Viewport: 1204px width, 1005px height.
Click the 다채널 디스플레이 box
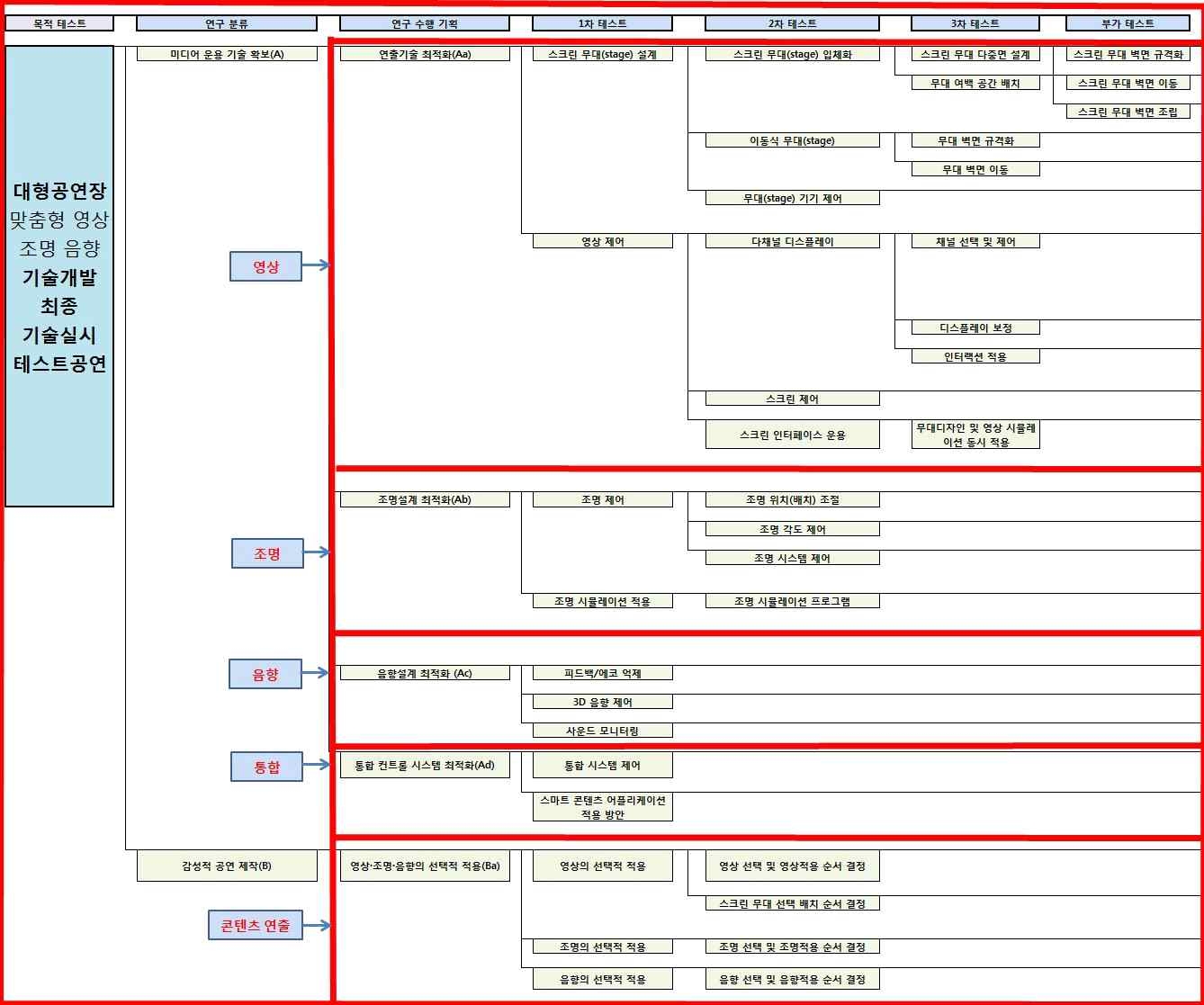pyautogui.click(x=792, y=241)
